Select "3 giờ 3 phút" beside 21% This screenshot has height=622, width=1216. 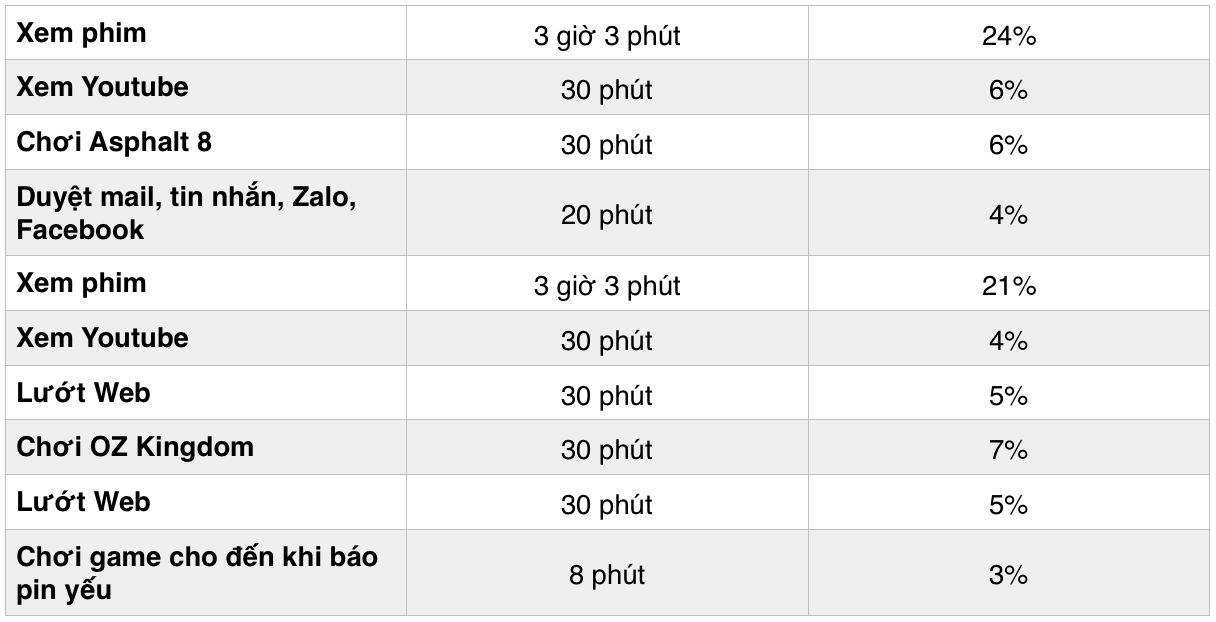pos(607,287)
